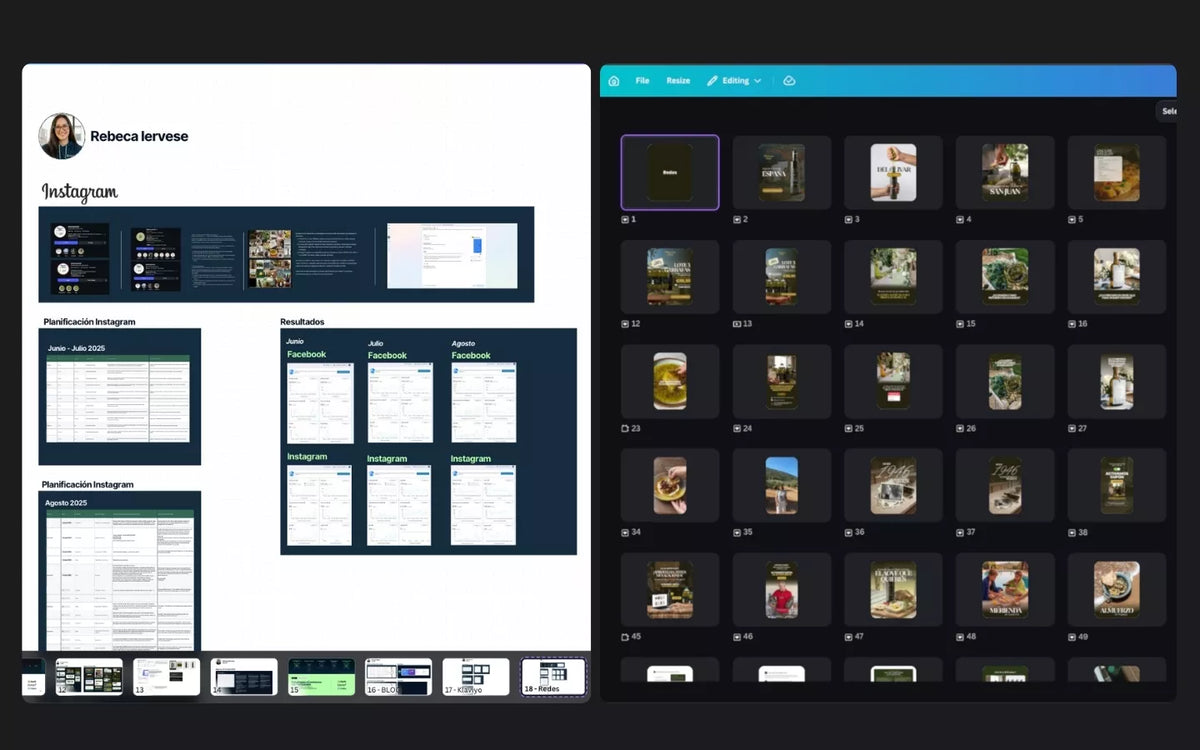
Task: Open page 4 San Juan design
Action: coord(1005,172)
